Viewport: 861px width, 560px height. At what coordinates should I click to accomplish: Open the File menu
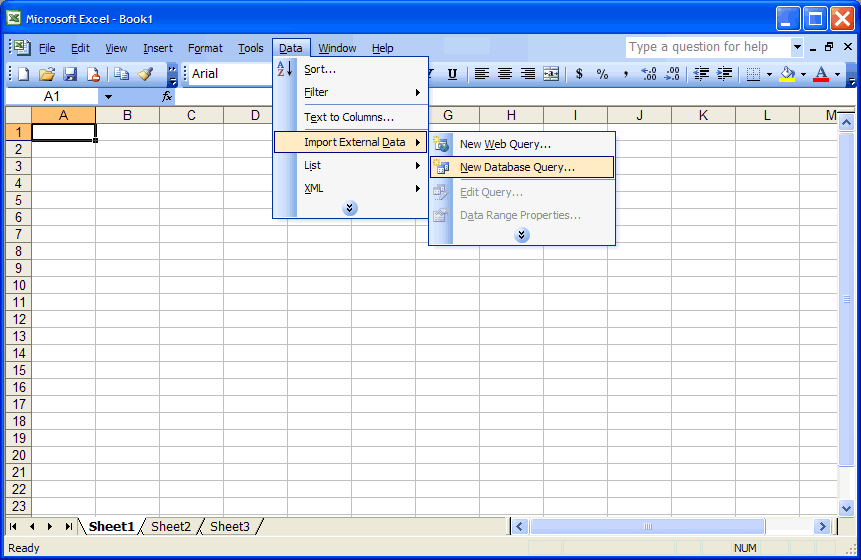[47, 48]
